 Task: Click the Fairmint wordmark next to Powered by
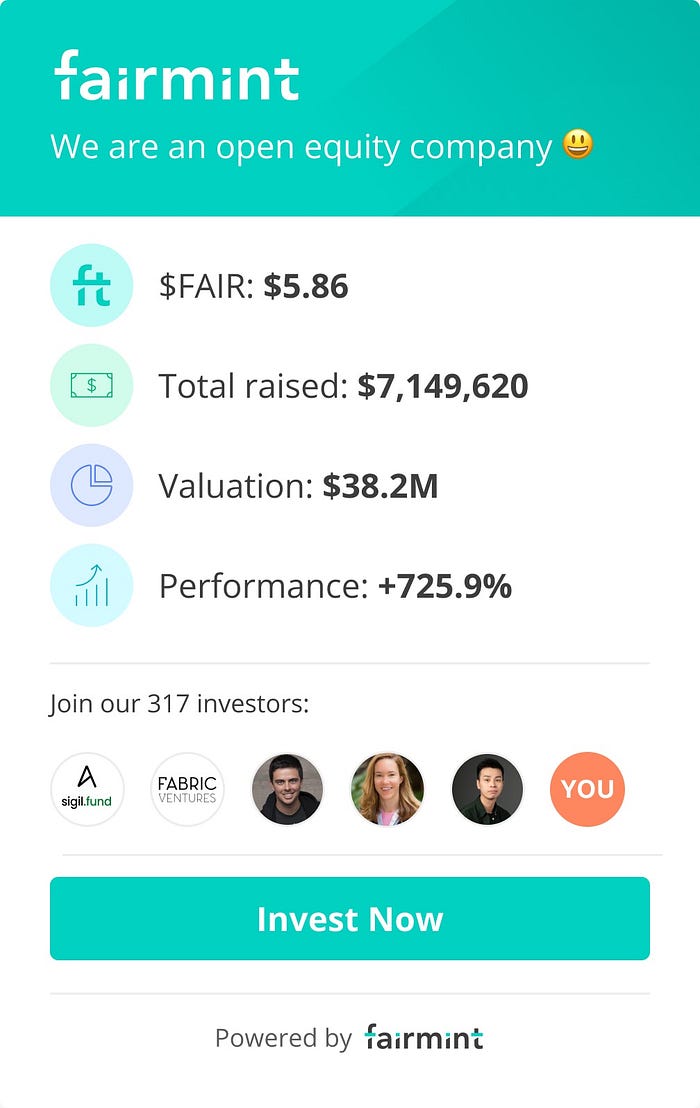click(424, 1038)
